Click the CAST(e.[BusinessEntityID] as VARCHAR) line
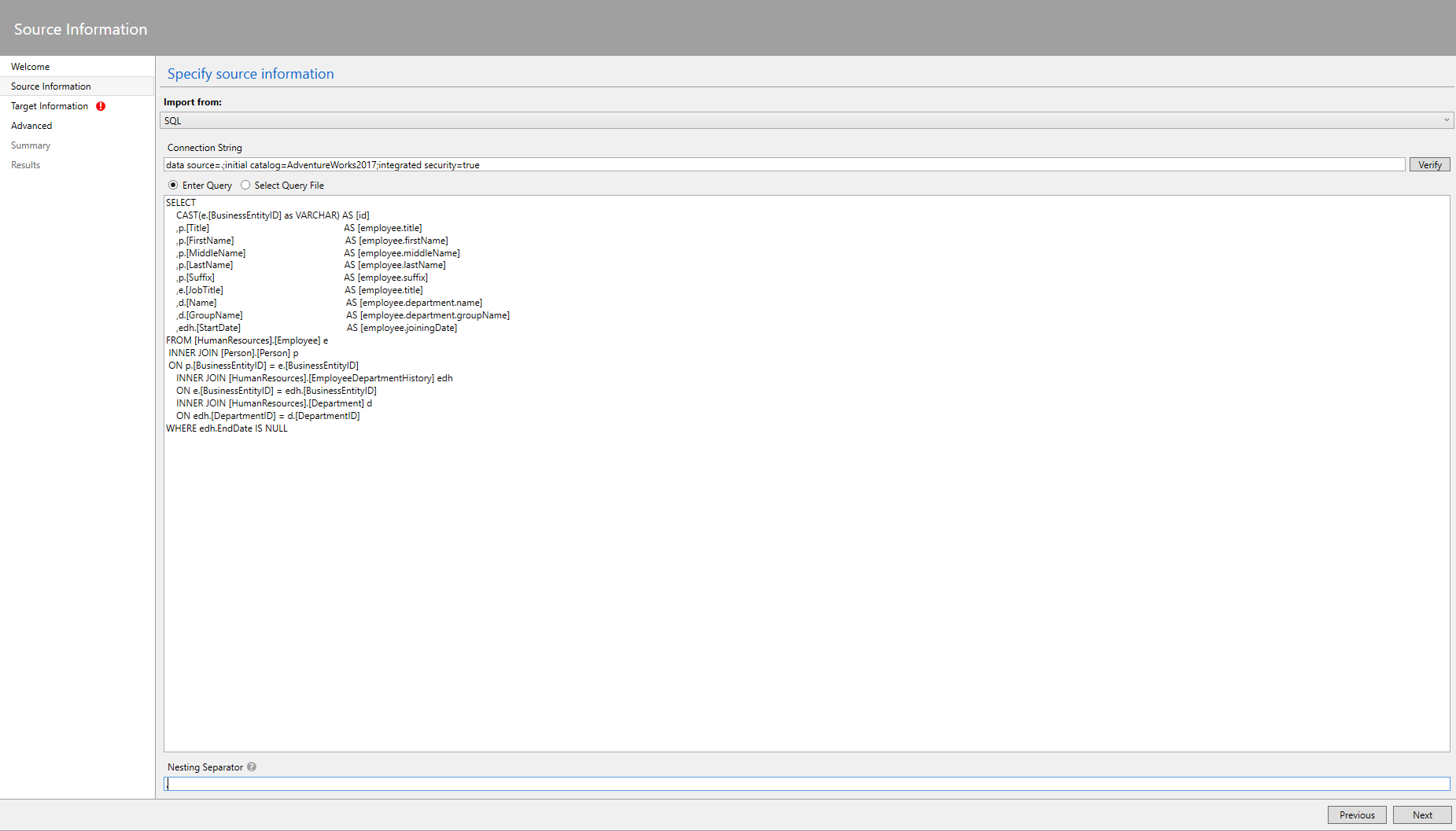The width and height of the screenshot is (1456, 831). coord(273,215)
